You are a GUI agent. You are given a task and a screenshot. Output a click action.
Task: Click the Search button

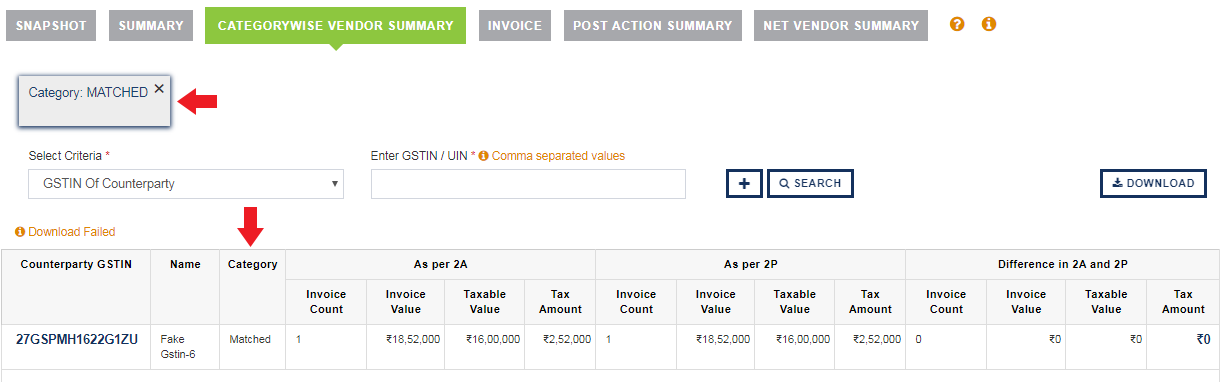(x=810, y=183)
